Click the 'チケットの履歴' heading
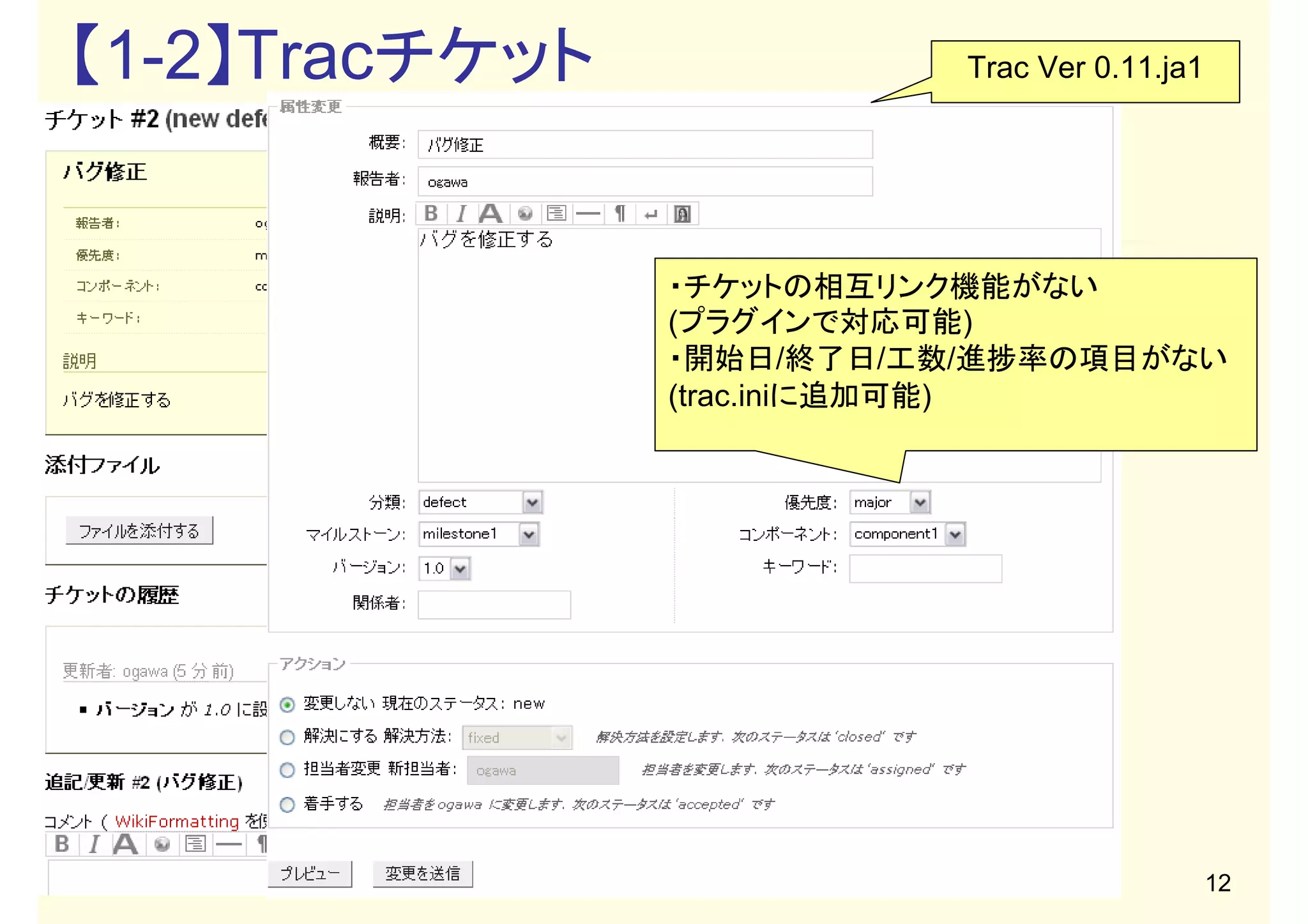 (x=112, y=595)
